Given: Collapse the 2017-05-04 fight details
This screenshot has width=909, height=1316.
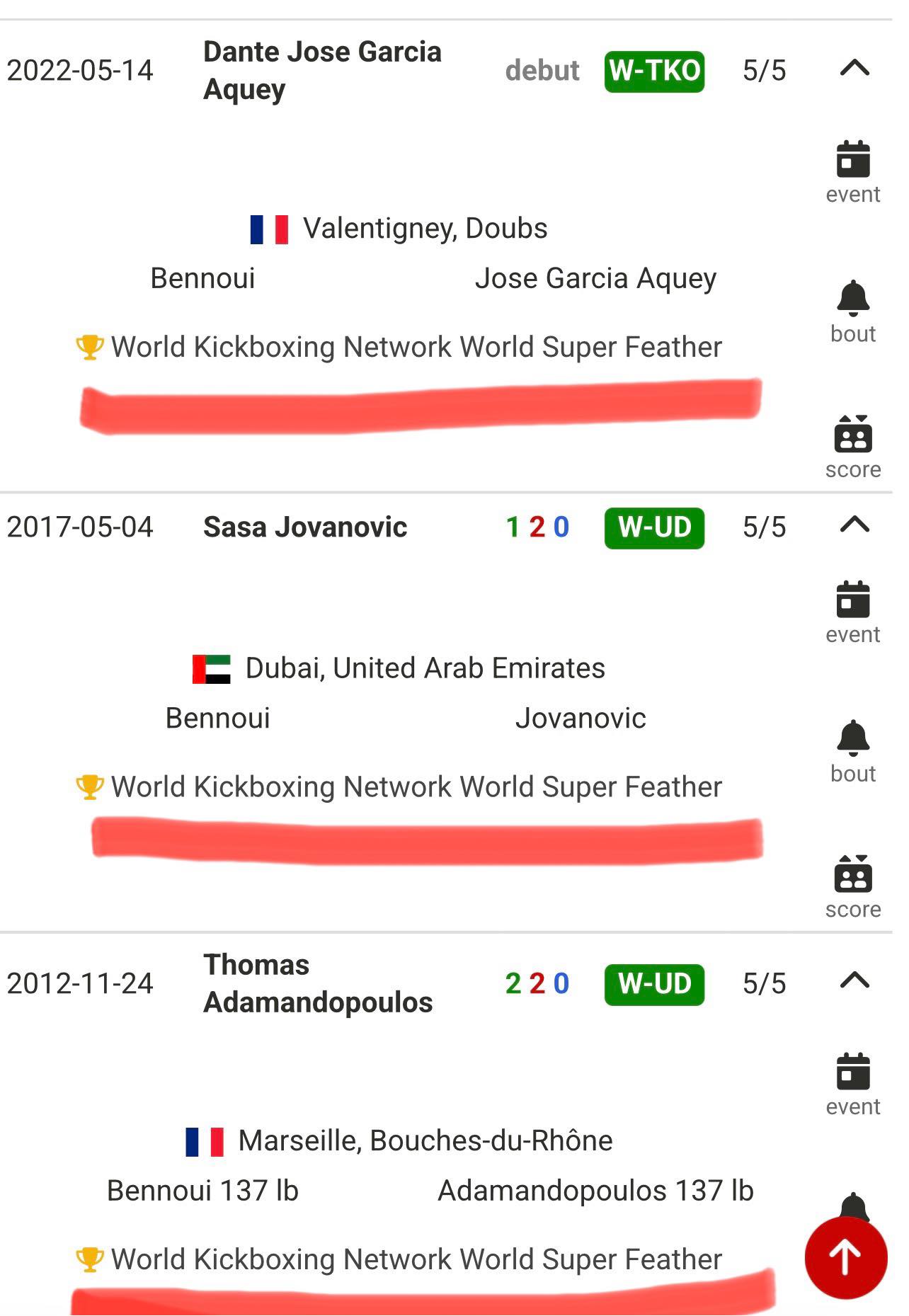Looking at the screenshot, I should [x=854, y=525].
